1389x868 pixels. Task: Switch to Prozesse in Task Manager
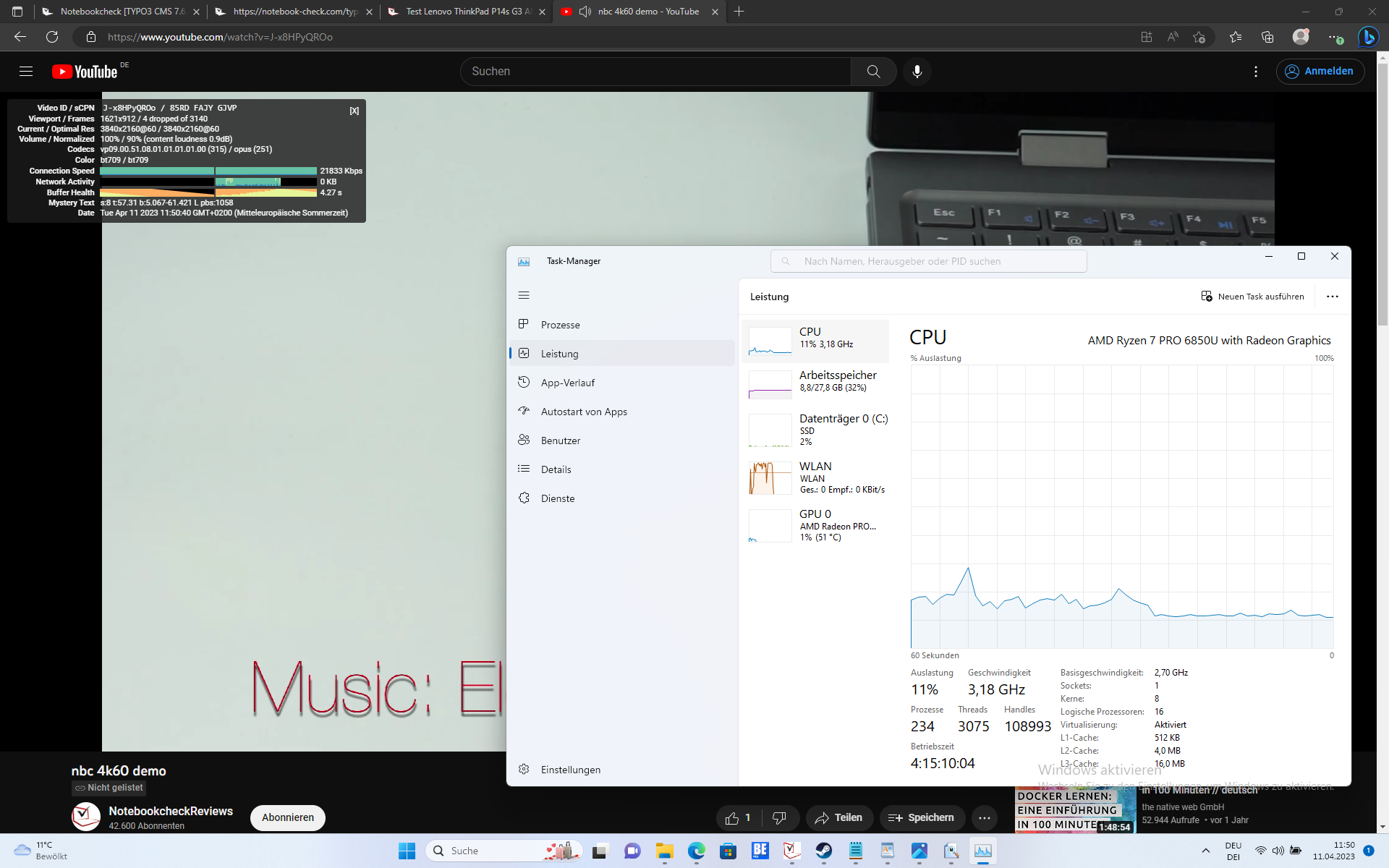pos(622,325)
